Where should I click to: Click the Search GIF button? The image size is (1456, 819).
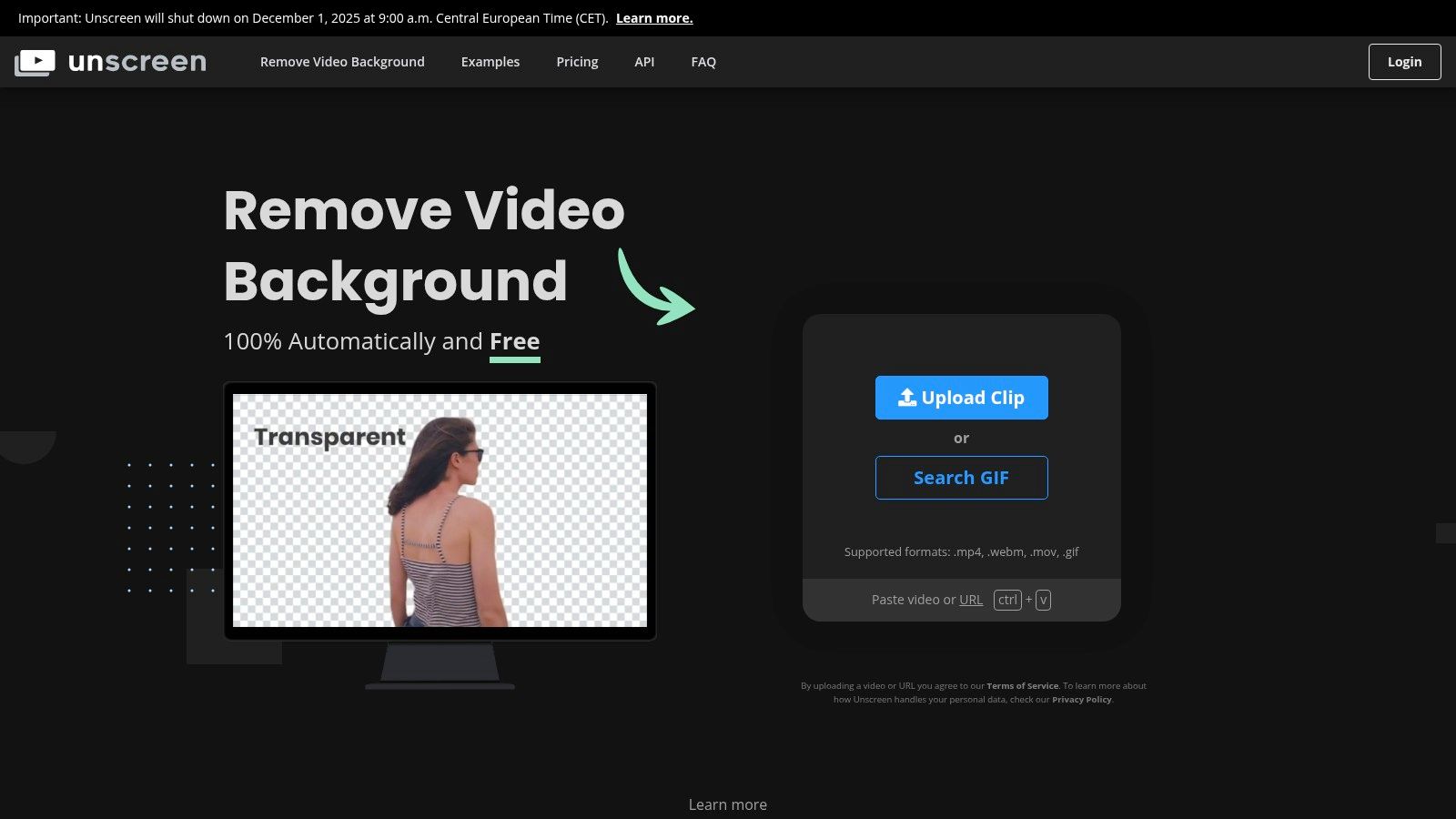(x=961, y=477)
